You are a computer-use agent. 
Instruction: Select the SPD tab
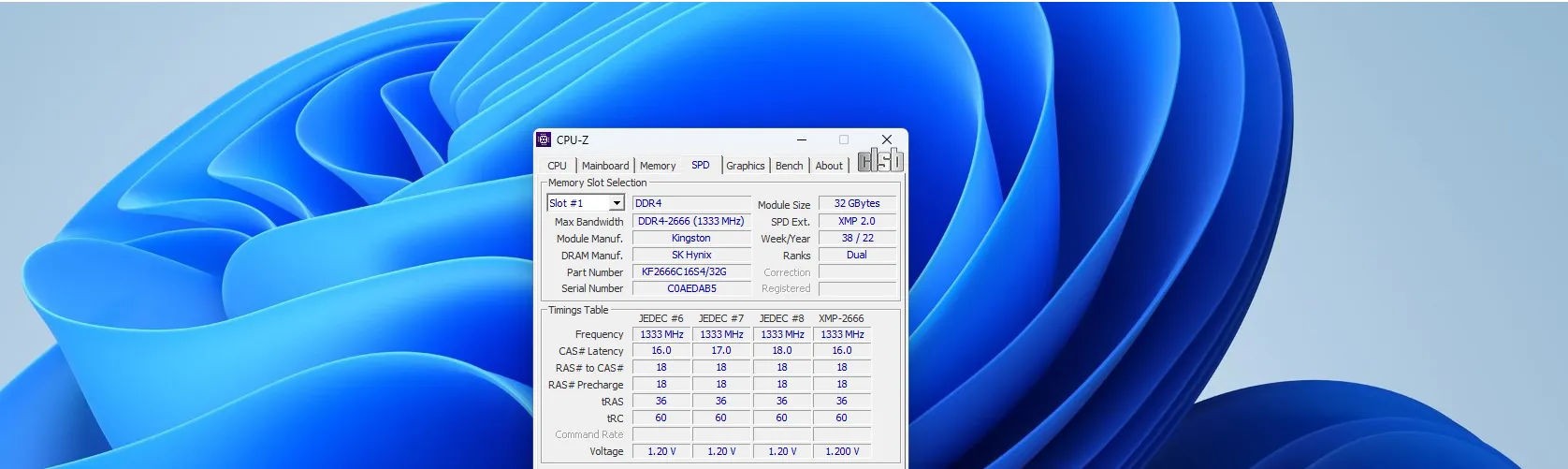(701, 165)
